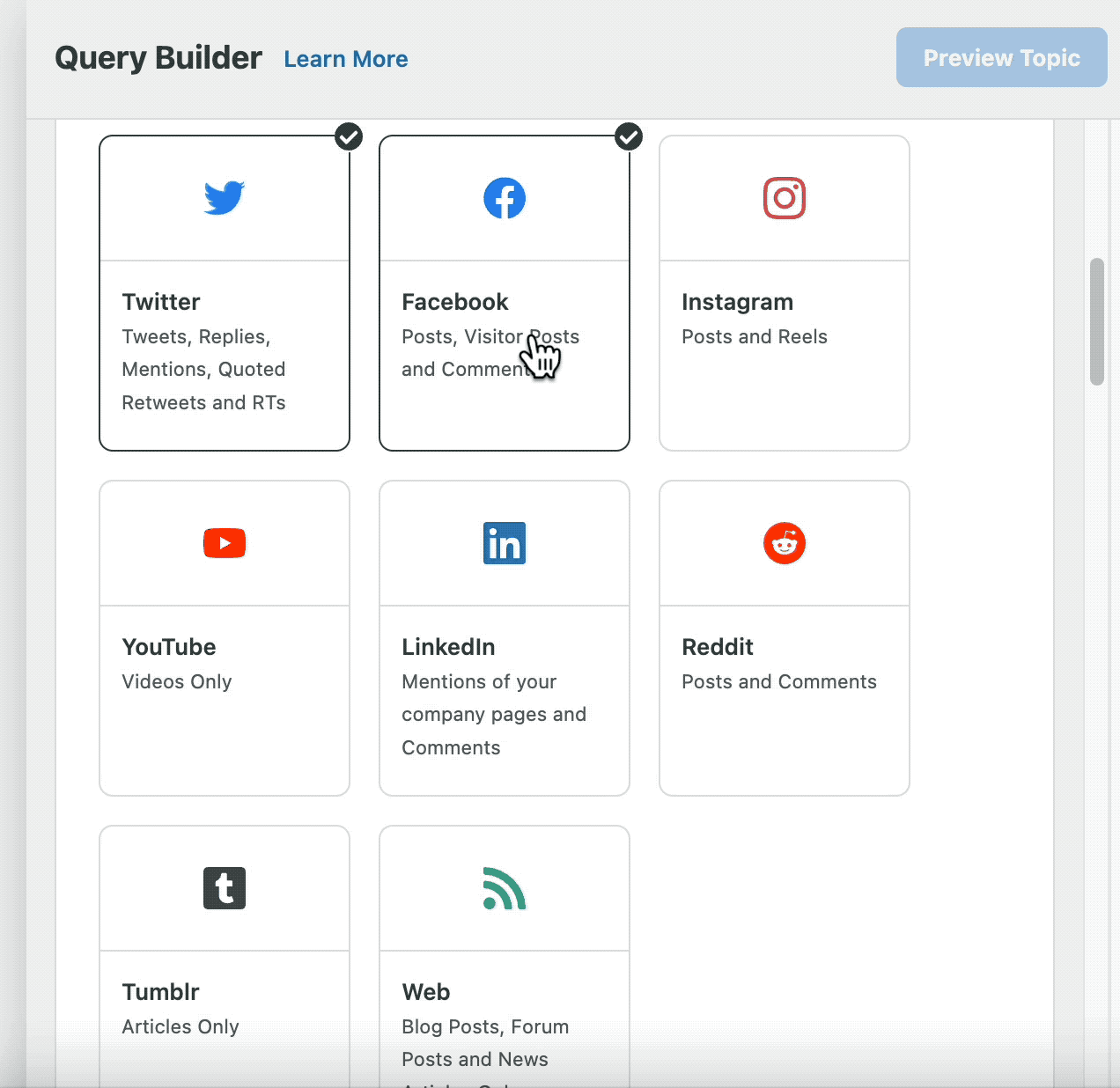Click the Reddit title text
This screenshot has height=1088, width=1120.
point(718,647)
